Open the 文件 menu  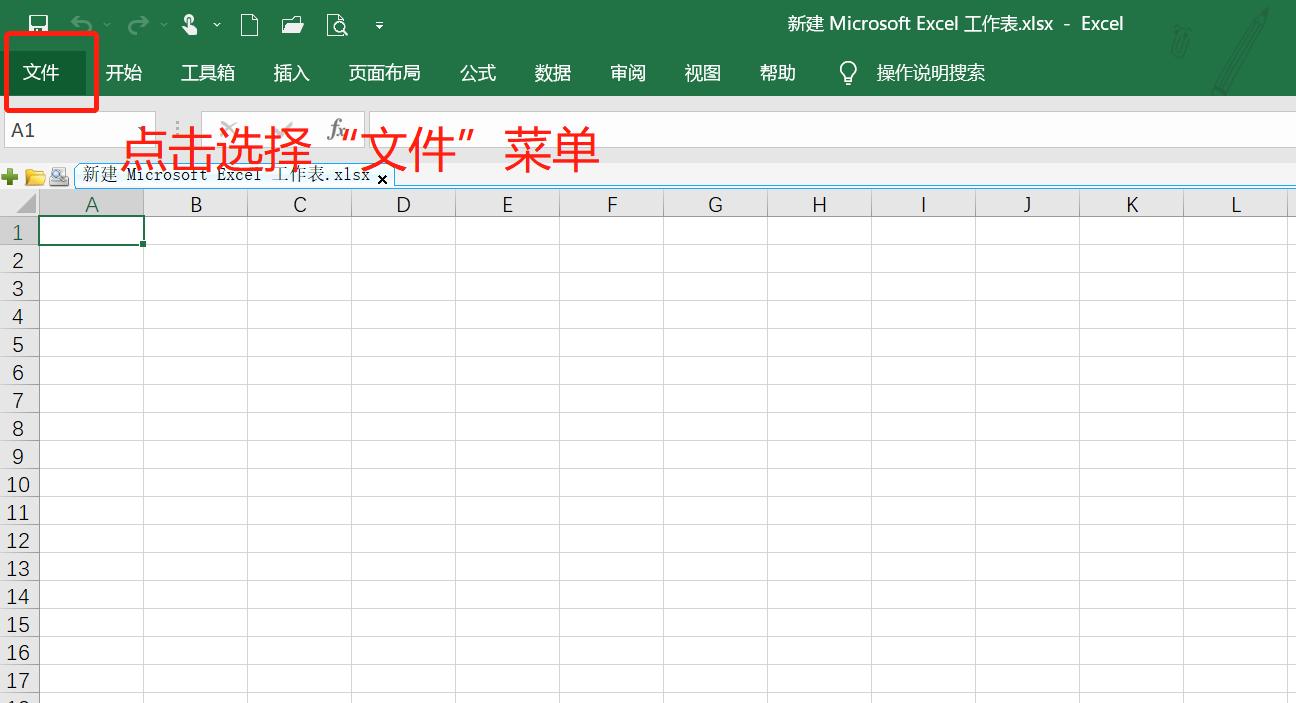click(38, 72)
